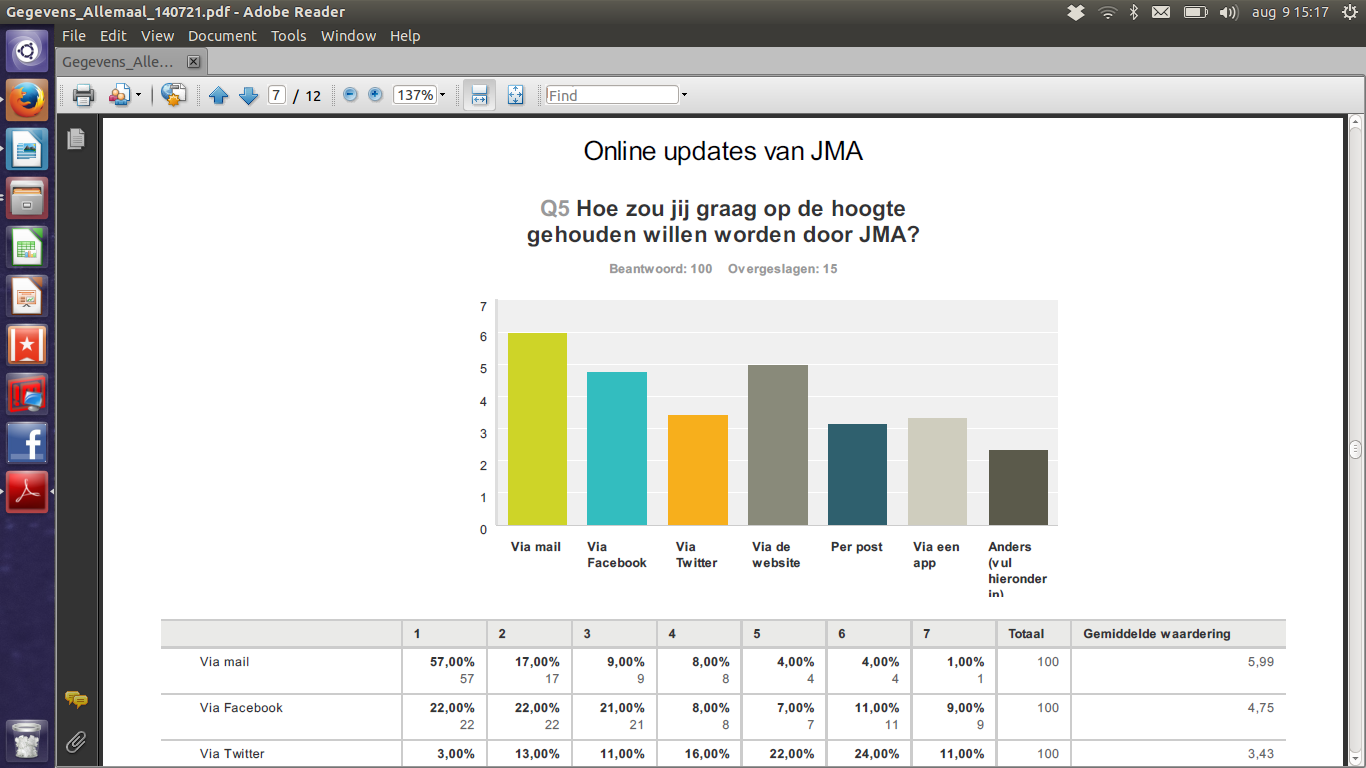Image resolution: width=1366 pixels, height=768 pixels.
Task: Open the Tools menu
Action: point(288,36)
